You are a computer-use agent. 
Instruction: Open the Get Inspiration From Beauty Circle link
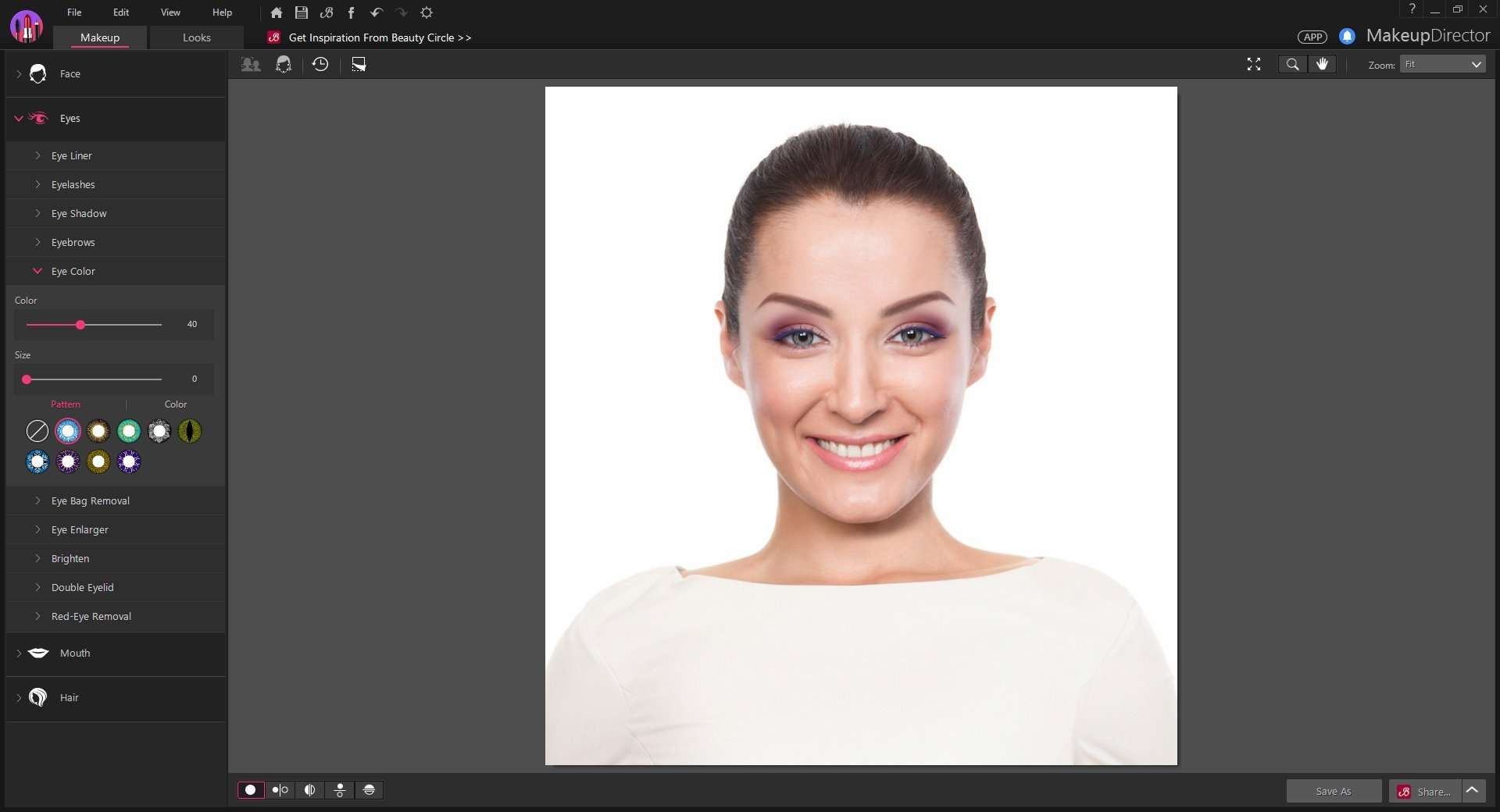(380, 37)
